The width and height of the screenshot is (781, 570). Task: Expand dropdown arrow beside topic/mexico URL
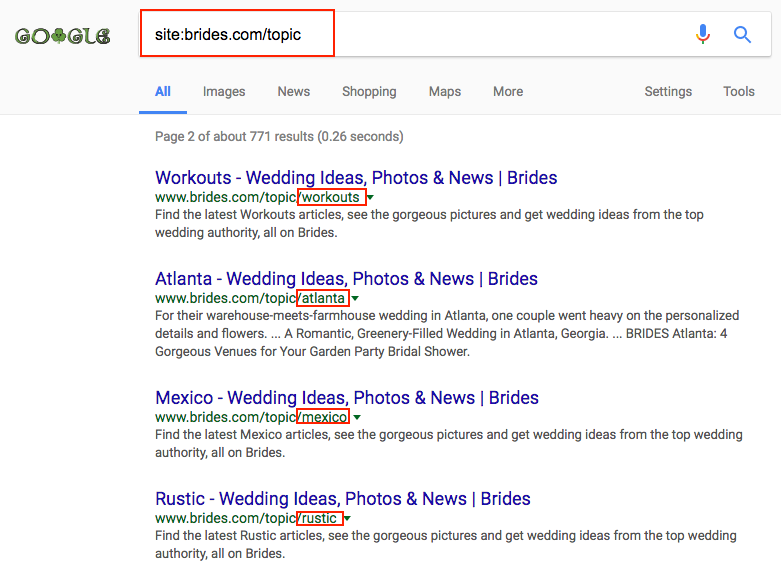[x=357, y=418]
